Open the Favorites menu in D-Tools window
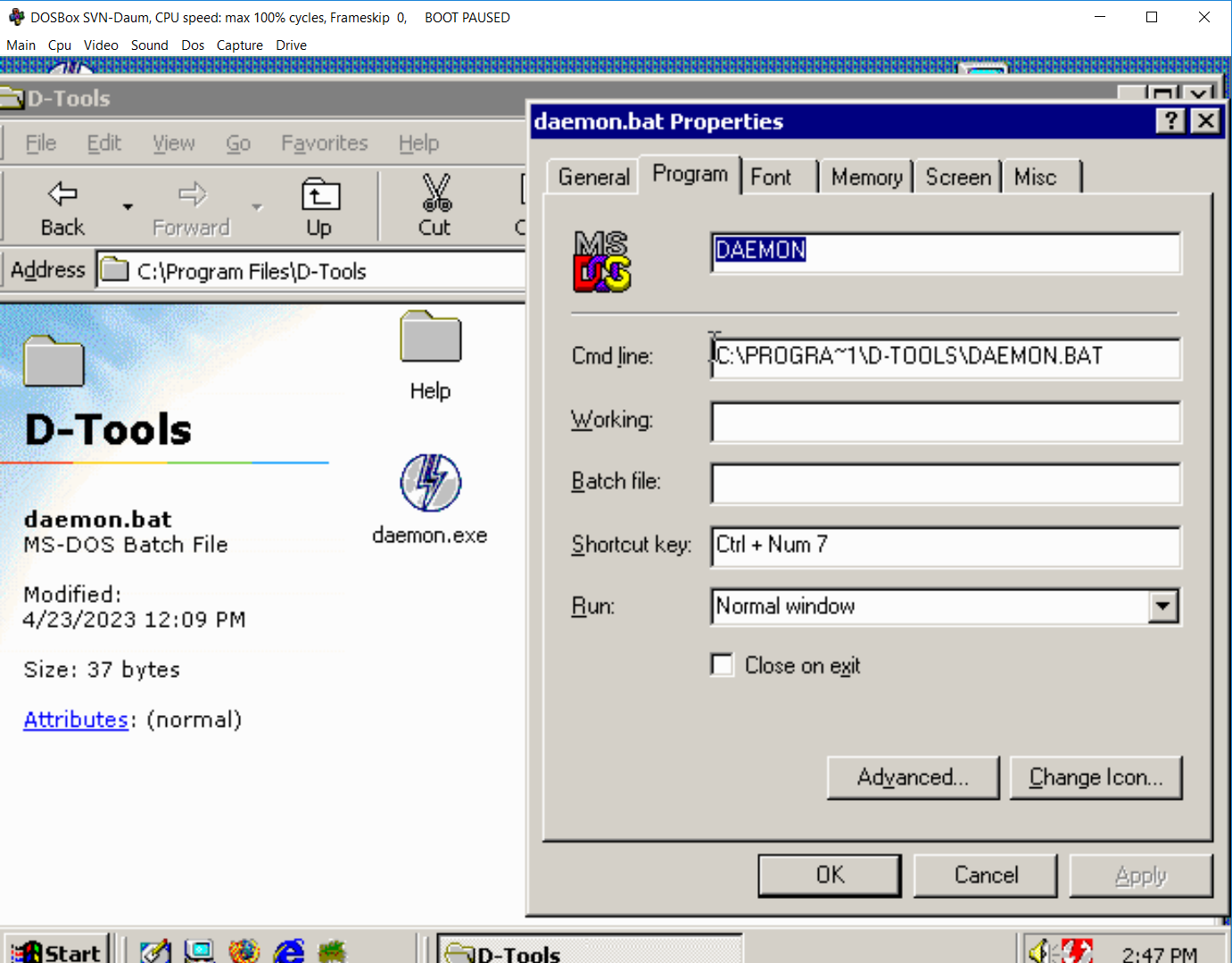This screenshot has width=1232, height=963. tap(325, 143)
